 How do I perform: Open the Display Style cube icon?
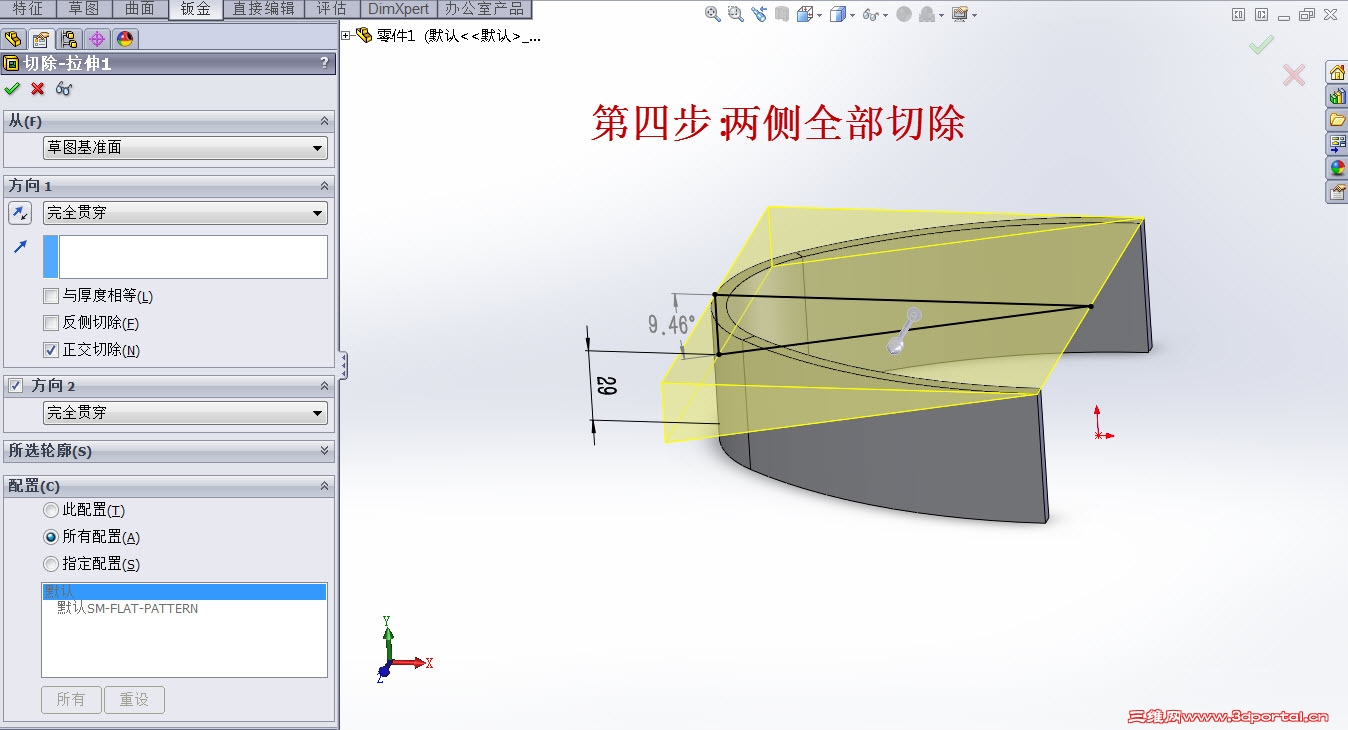(x=837, y=14)
